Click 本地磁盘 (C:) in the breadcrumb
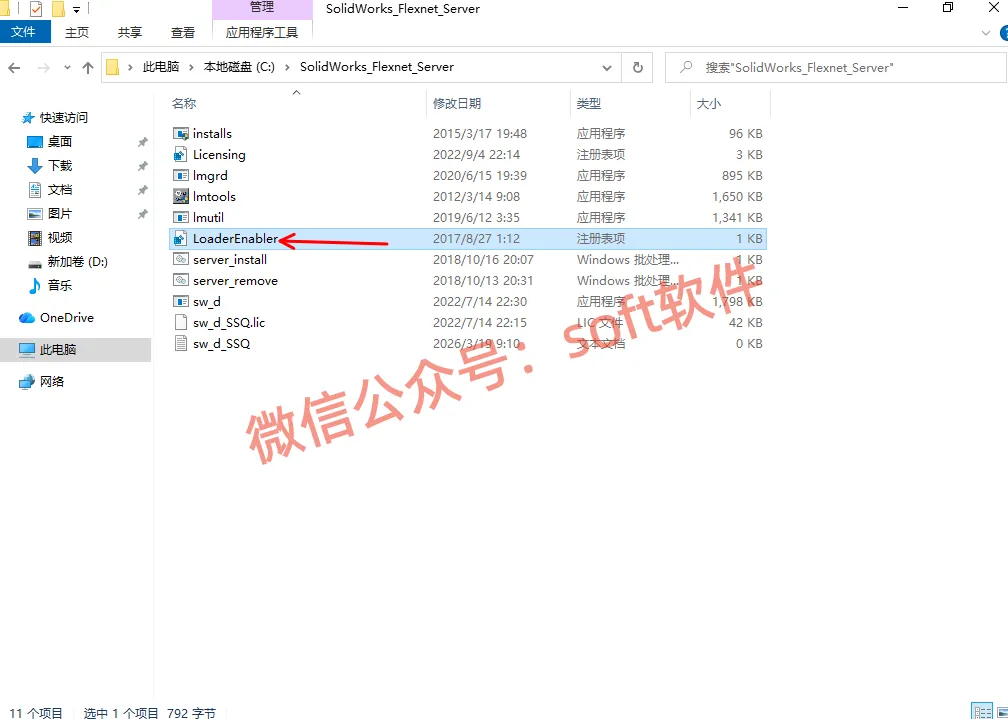The height and width of the screenshot is (719, 1008). (x=239, y=67)
